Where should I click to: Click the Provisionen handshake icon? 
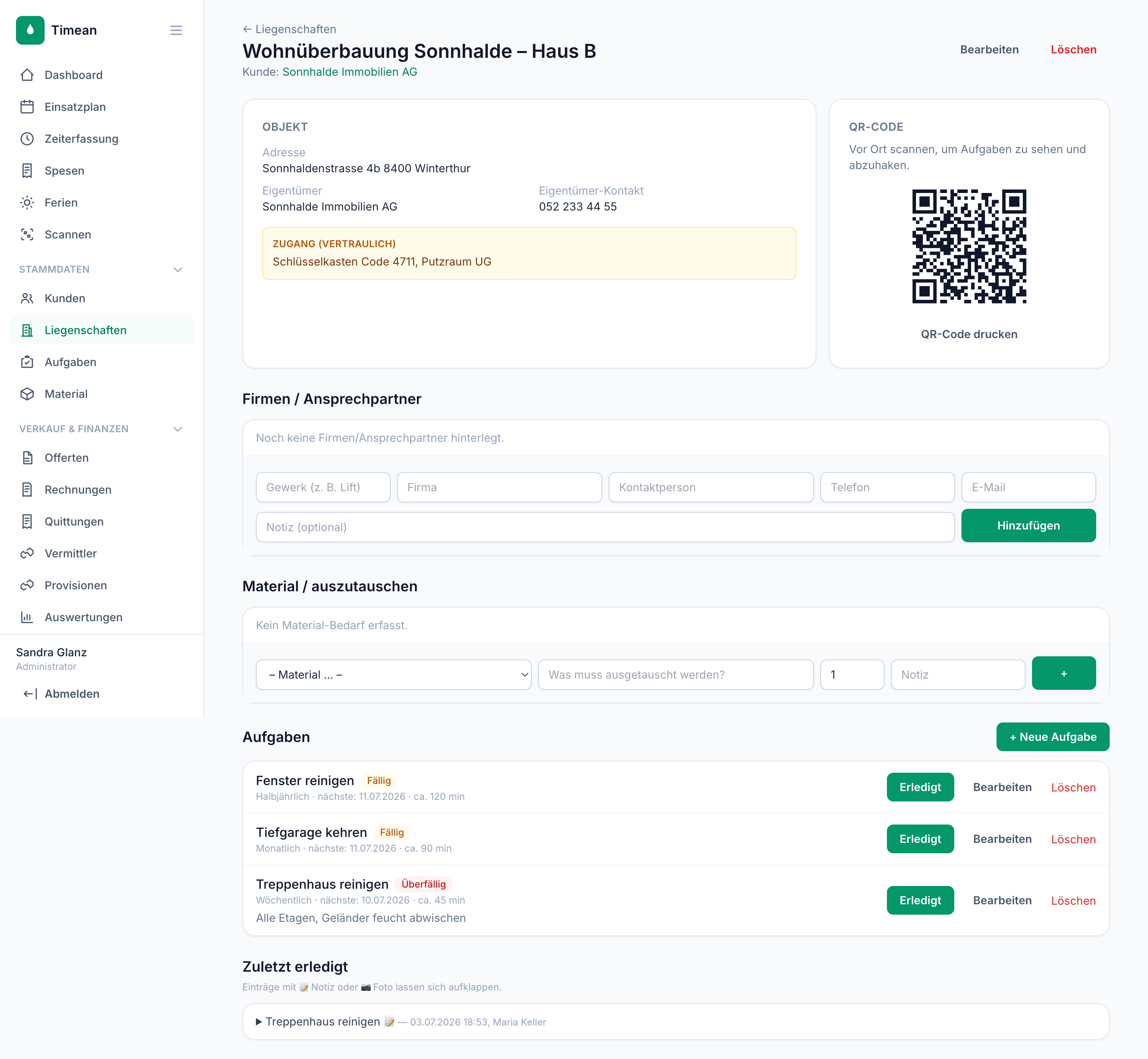27,586
